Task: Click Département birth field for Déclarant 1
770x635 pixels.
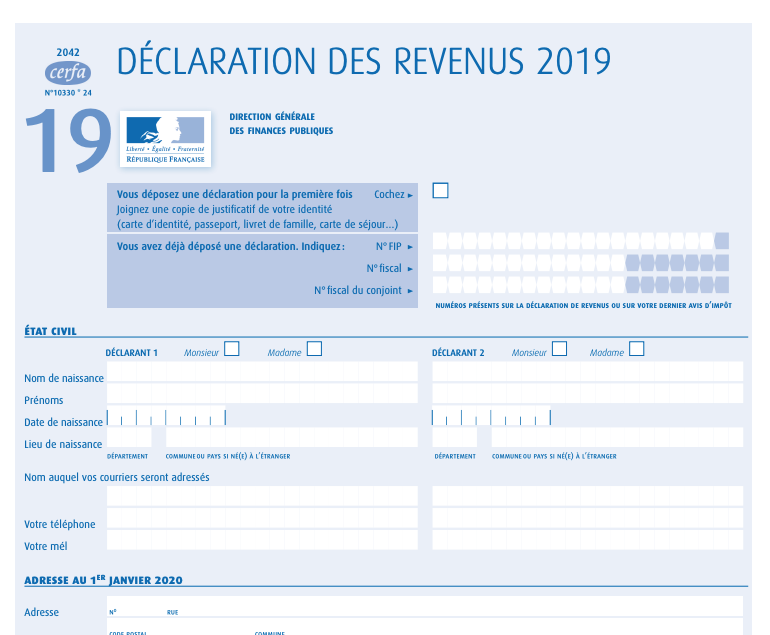Action: [x=129, y=437]
